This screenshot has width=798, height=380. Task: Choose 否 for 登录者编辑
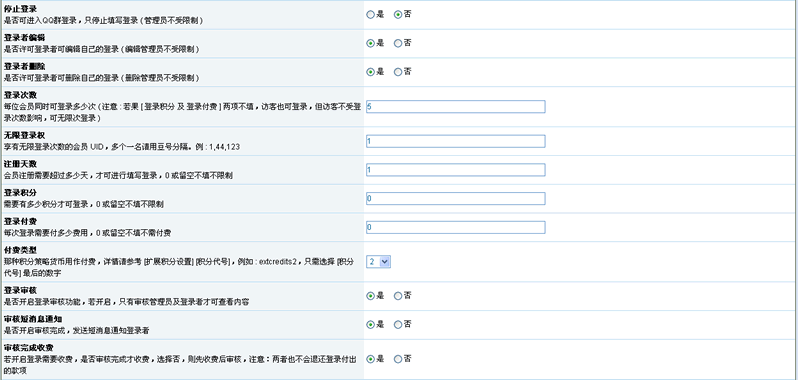point(398,43)
